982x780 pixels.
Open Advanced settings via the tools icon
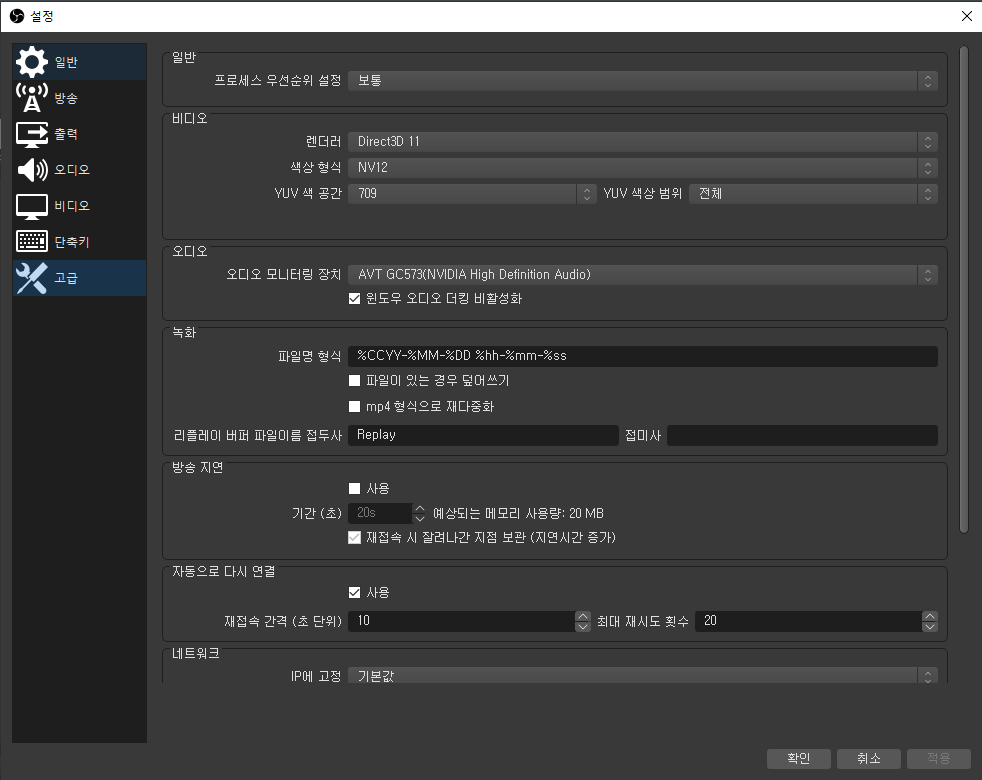[31, 278]
